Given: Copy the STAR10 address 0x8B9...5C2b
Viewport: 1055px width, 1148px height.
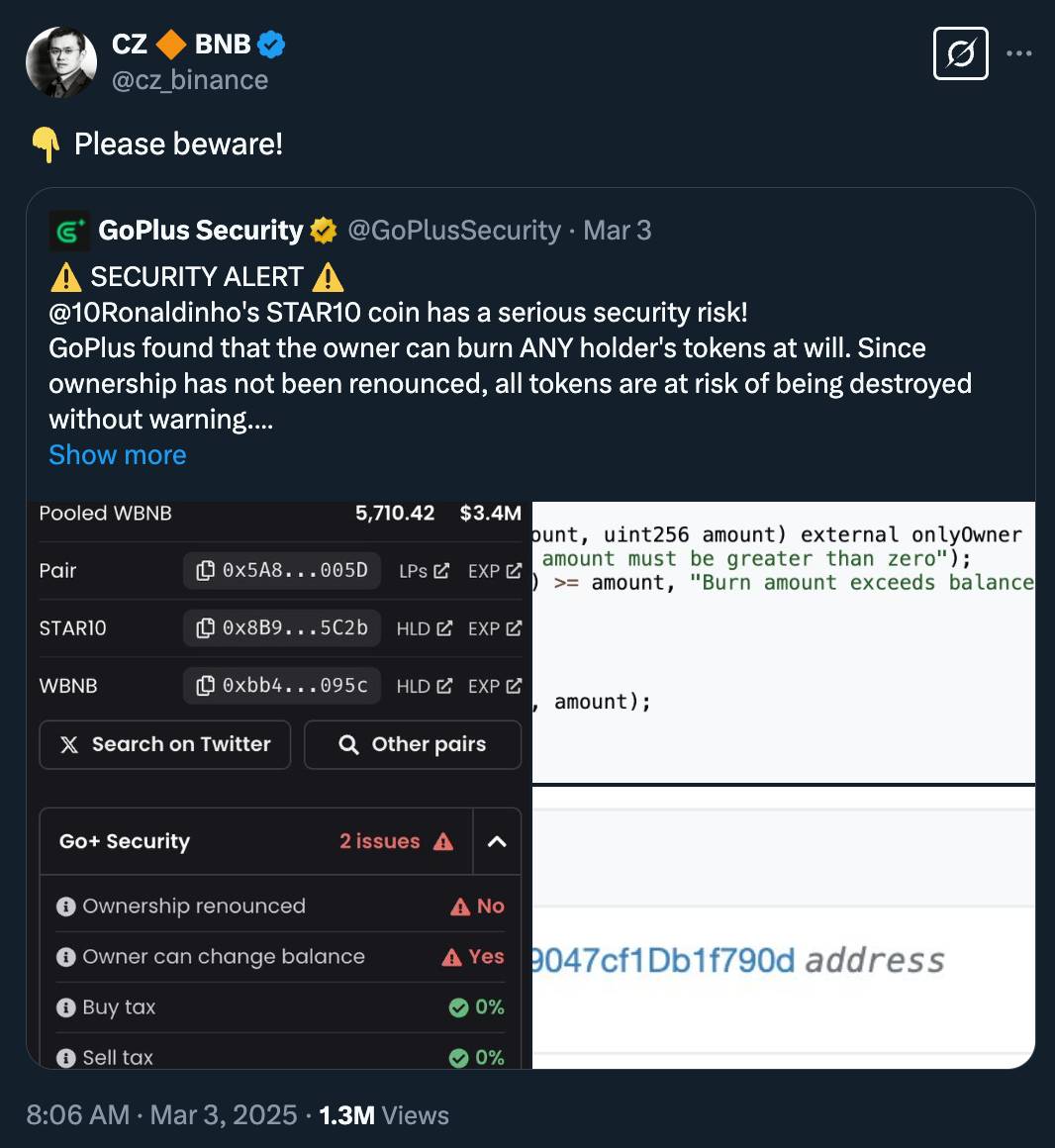Looking at the screenshot, I should [x=282, y=628].
